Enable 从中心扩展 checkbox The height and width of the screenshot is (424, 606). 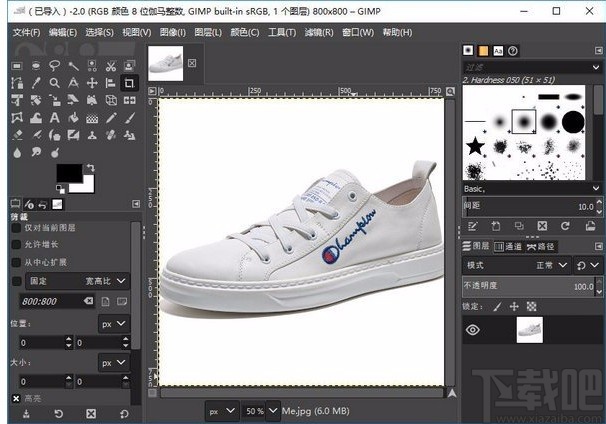pyautogui.click(x=16, y=262)
